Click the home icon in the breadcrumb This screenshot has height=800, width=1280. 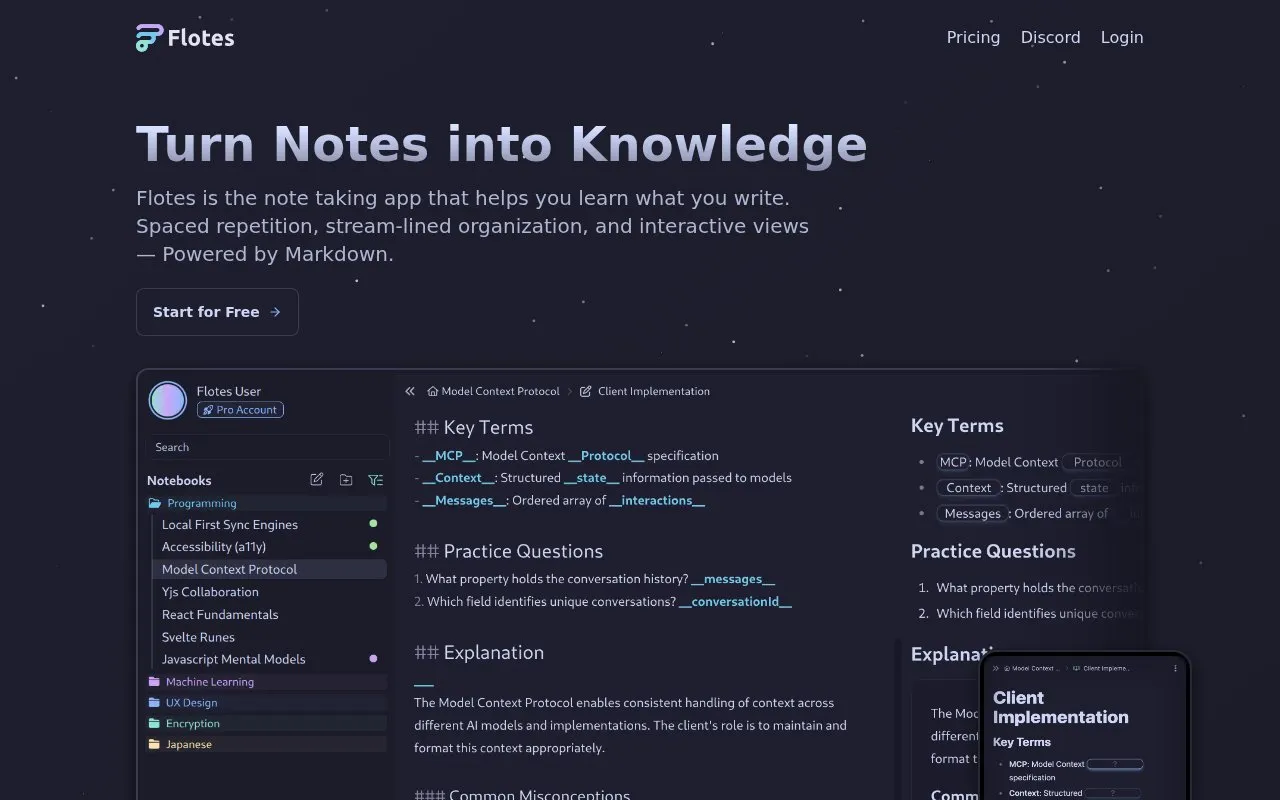433,391
